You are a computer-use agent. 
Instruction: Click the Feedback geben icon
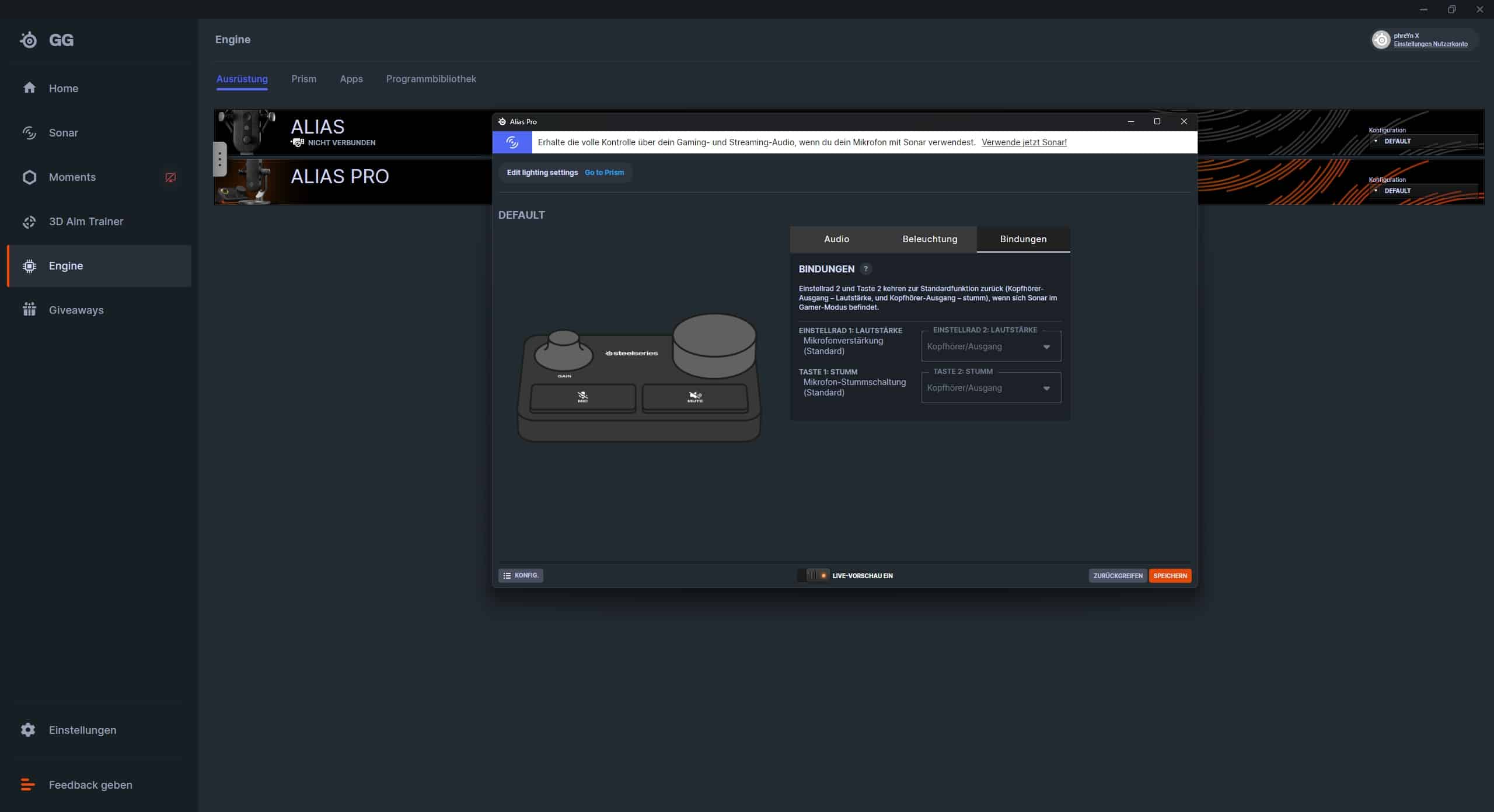pyautogui.click(x=28, y=785)
